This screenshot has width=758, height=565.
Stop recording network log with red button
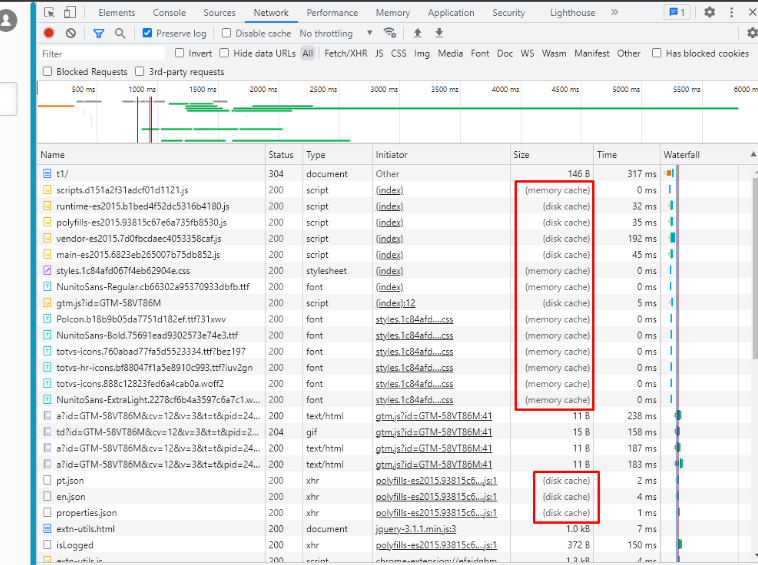49,33
